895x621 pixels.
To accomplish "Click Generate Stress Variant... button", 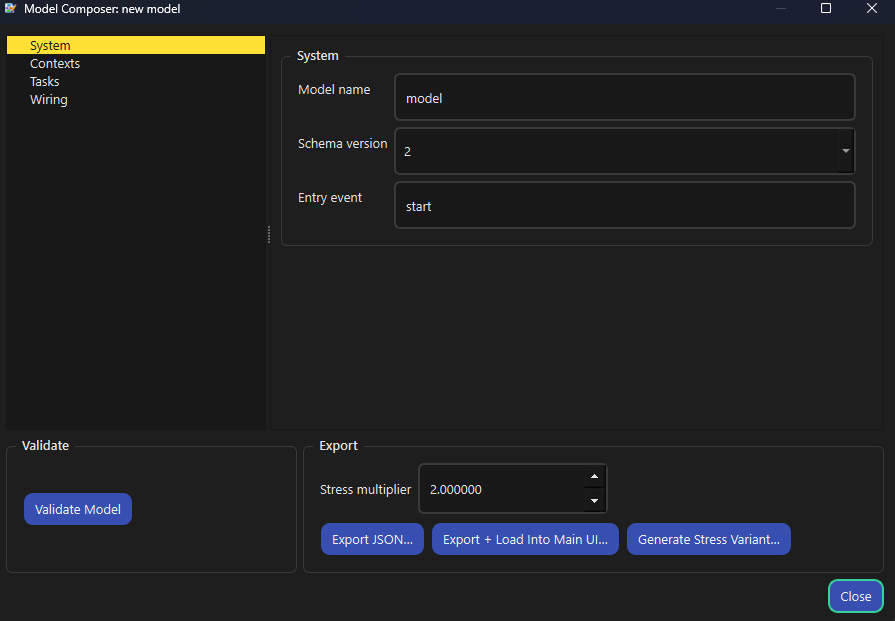I will 708,539.
